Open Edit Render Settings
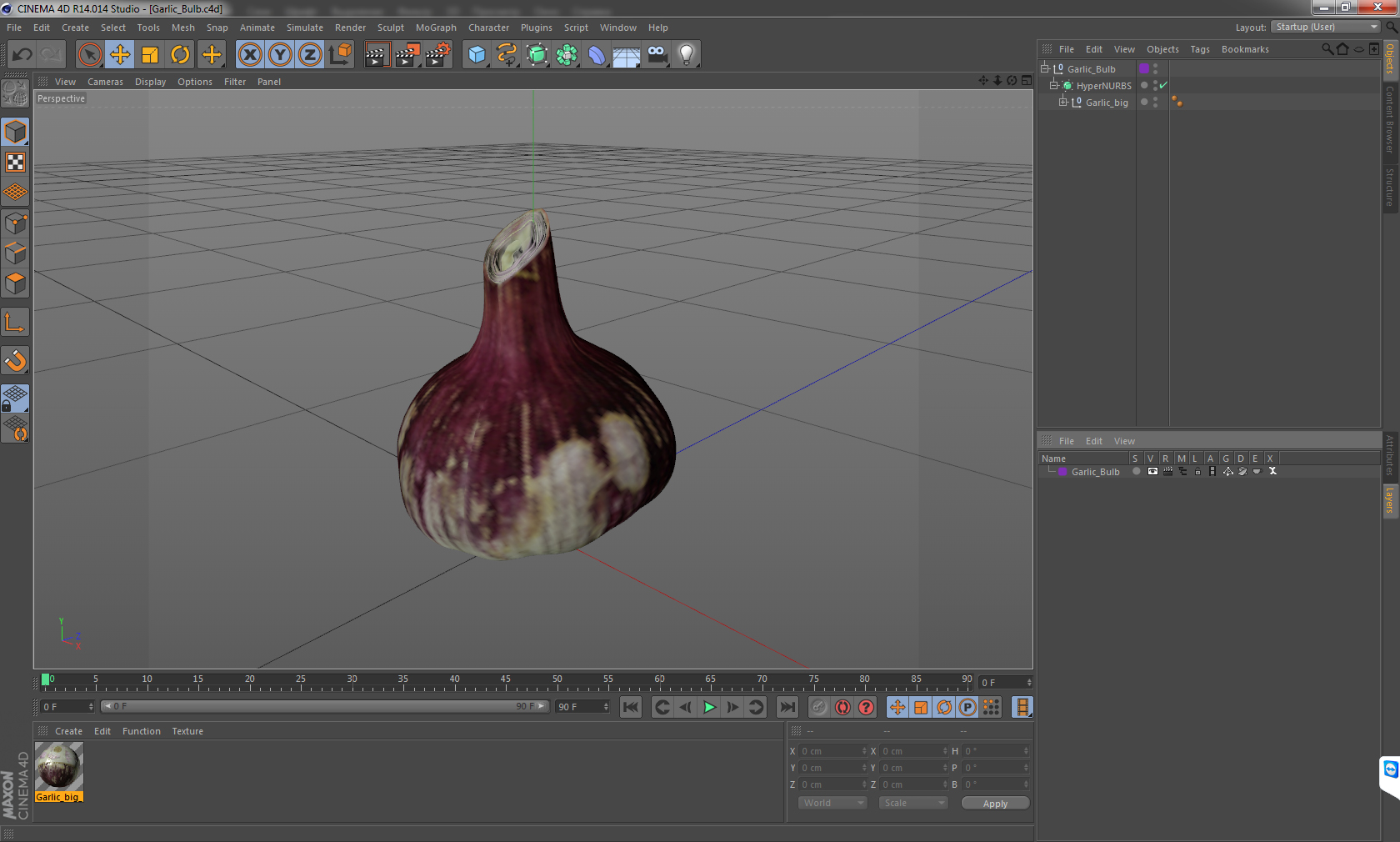1400x842 pixels. coord(438,55)
